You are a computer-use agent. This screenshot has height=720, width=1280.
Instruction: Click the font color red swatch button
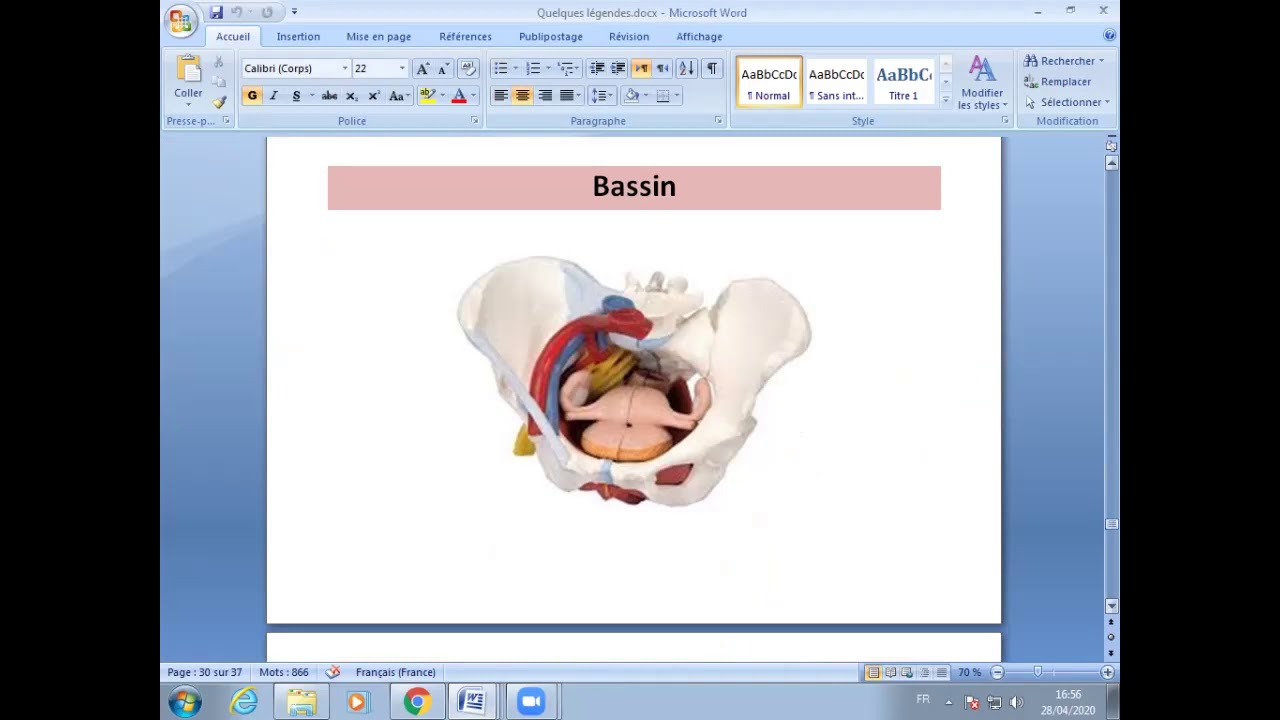click(x=459, y=96)
